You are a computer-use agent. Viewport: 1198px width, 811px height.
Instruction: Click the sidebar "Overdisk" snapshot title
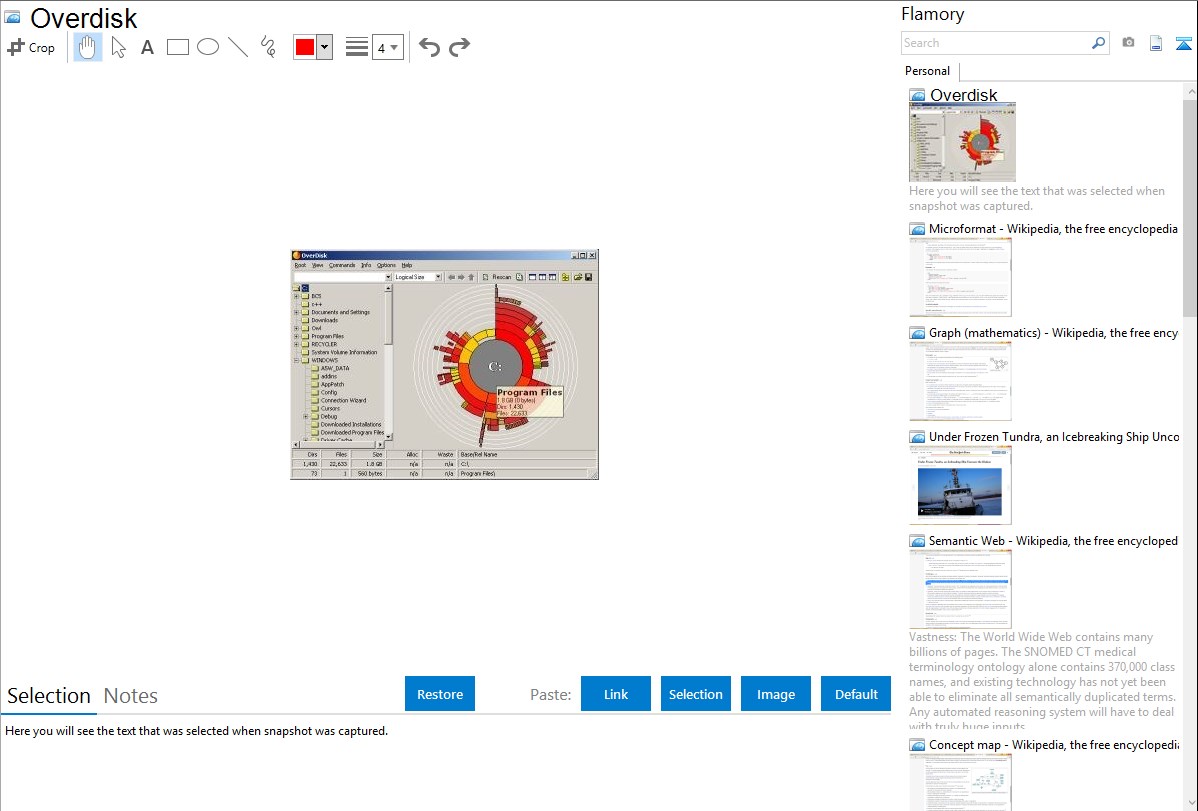click(x=963, y=96)
